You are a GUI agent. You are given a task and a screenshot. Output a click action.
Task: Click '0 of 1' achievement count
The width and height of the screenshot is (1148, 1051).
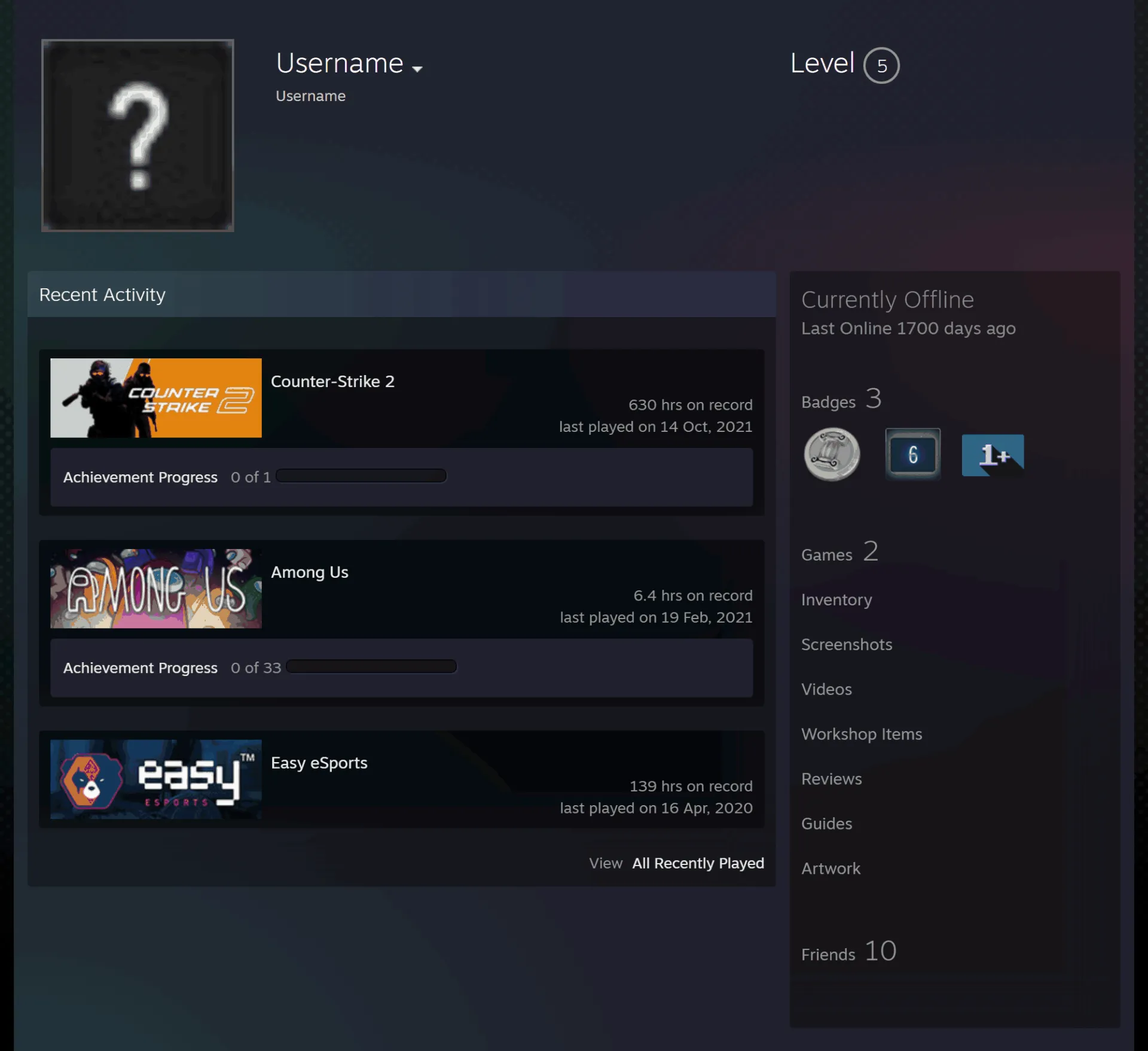tap(251, 477)
